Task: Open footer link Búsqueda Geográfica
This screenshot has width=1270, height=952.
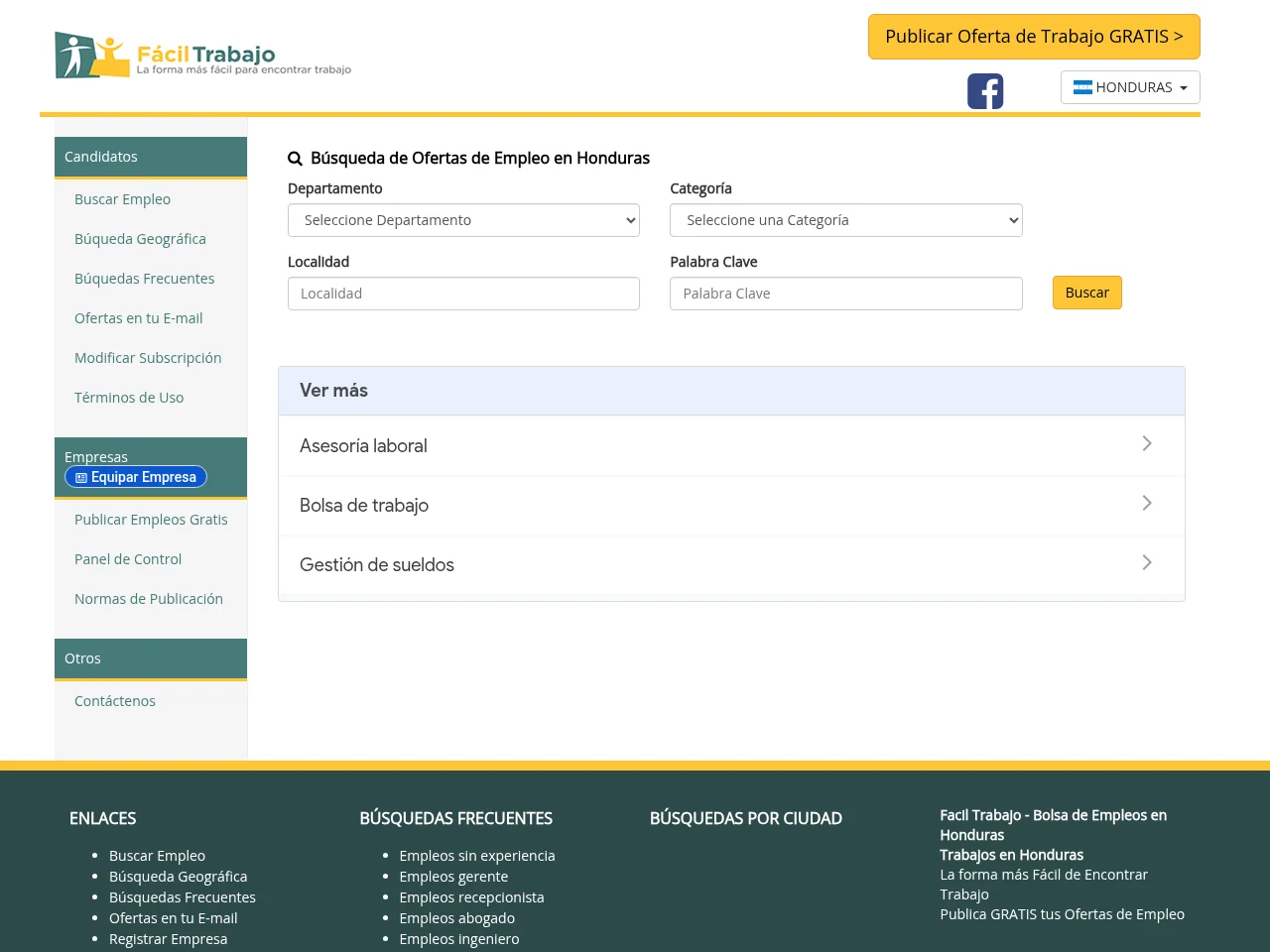Action: 178,877
